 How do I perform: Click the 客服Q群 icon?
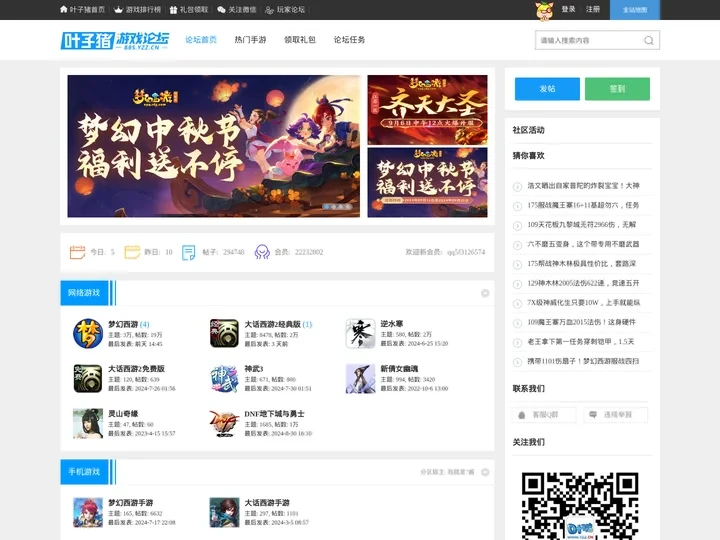pyautogui.click(x=522, y=415)
